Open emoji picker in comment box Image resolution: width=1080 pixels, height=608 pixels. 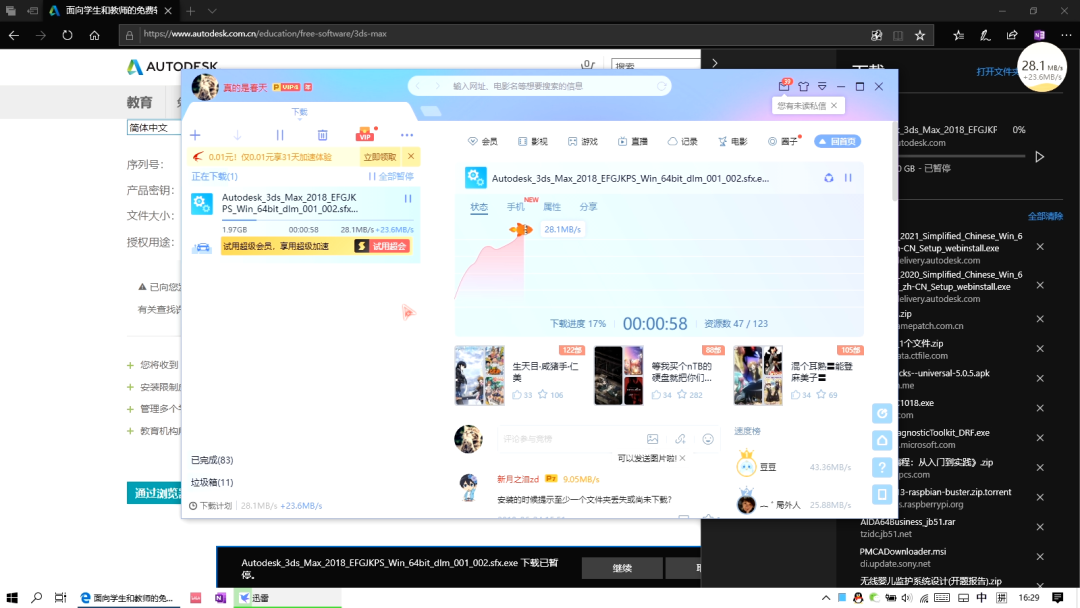[708, 439]
